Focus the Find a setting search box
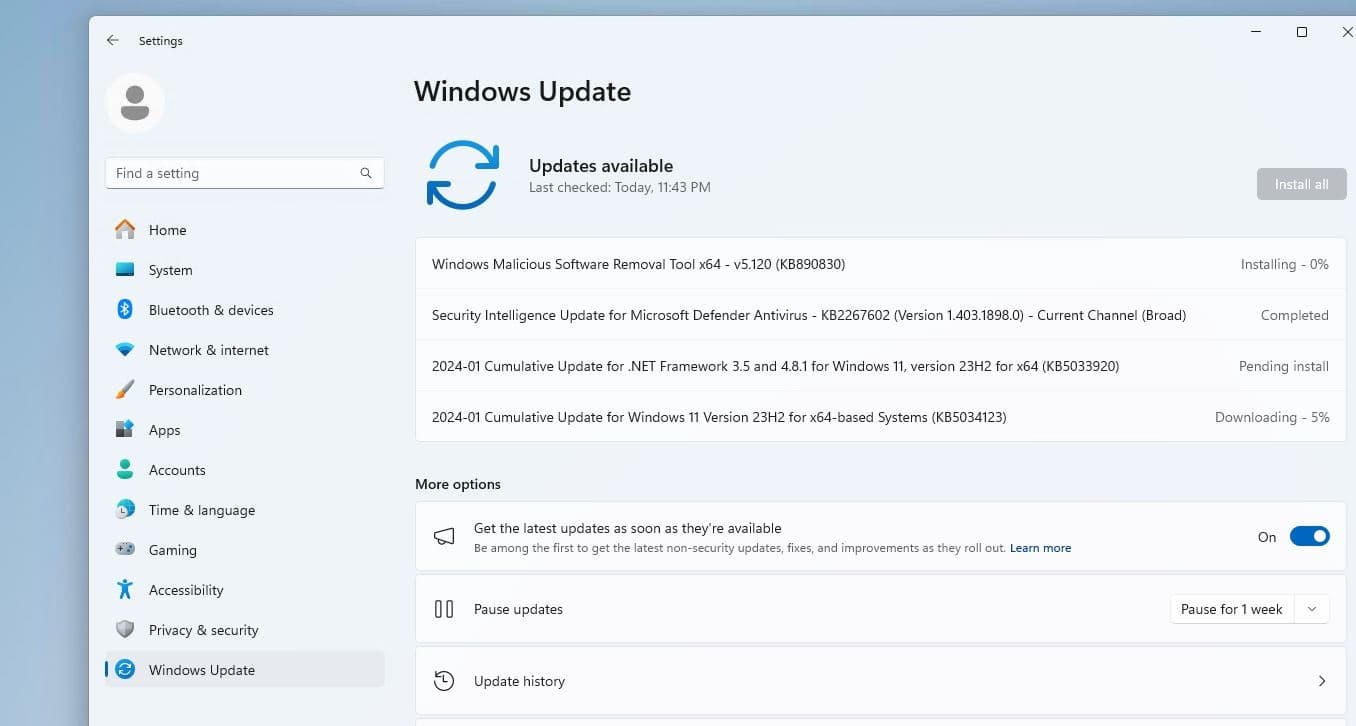This screenshot has width=1356, height=726. [245, 173]
